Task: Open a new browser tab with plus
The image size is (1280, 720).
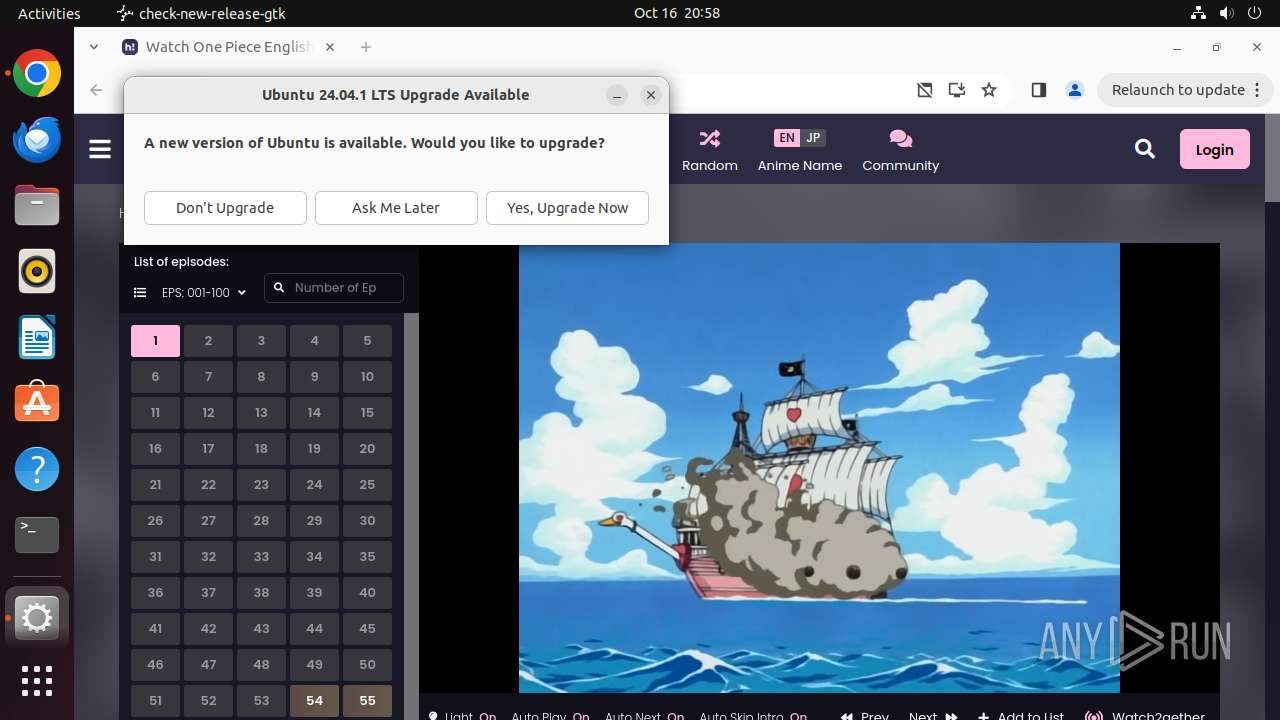Action: point(366,47)
